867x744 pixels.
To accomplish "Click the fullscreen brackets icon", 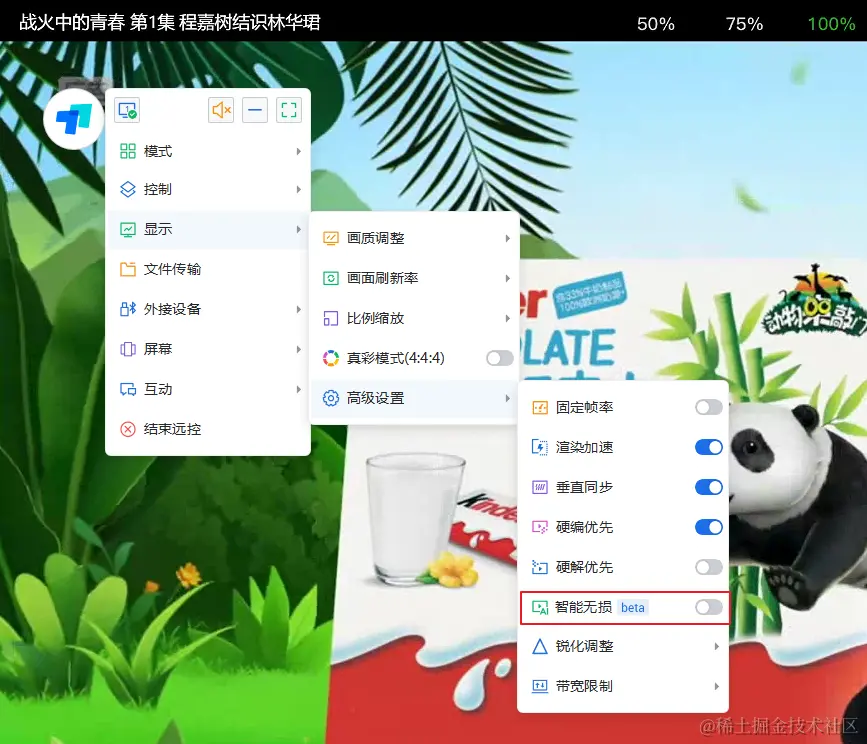I will (x=289, y=110).
